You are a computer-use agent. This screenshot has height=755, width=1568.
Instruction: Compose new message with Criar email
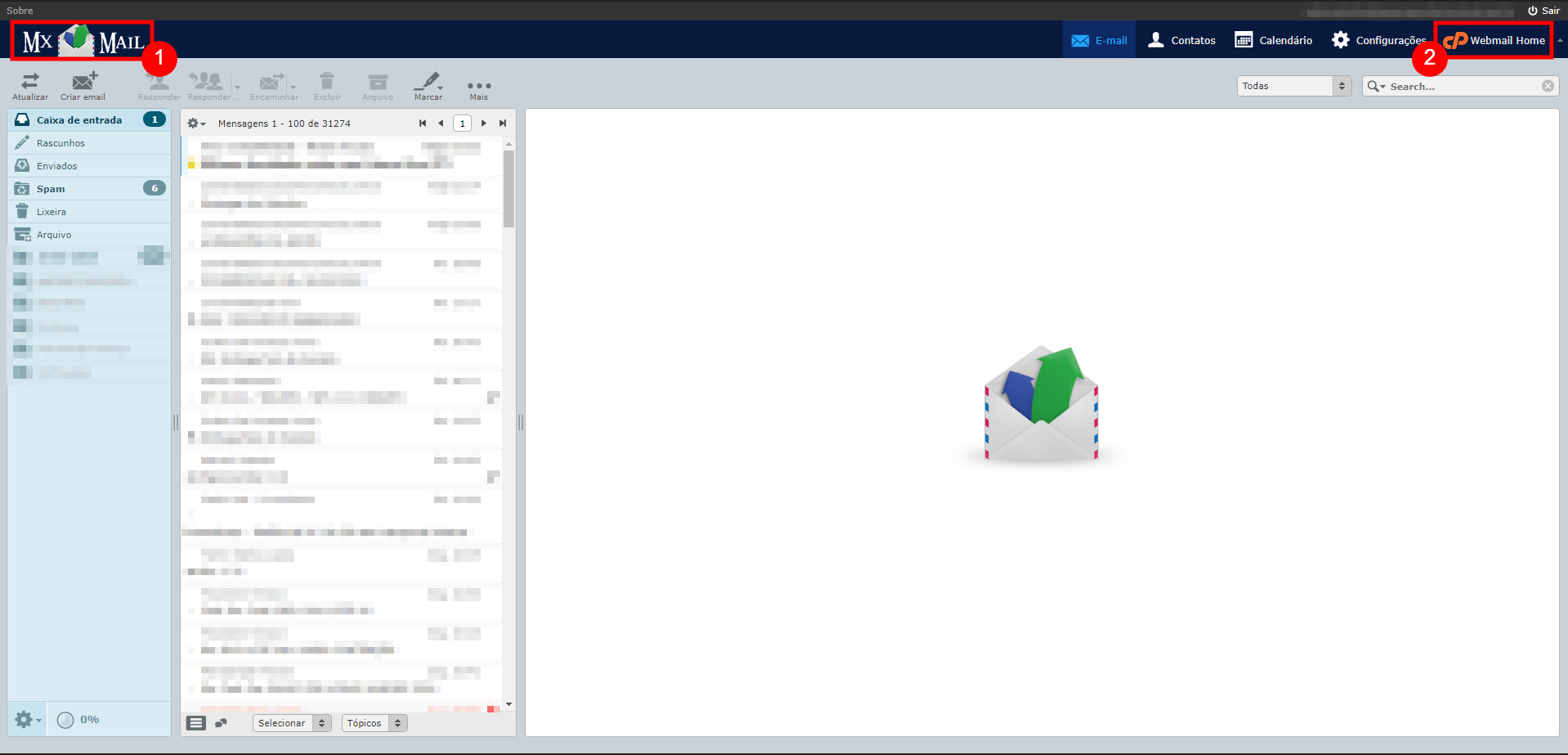(x=83, y=82)
